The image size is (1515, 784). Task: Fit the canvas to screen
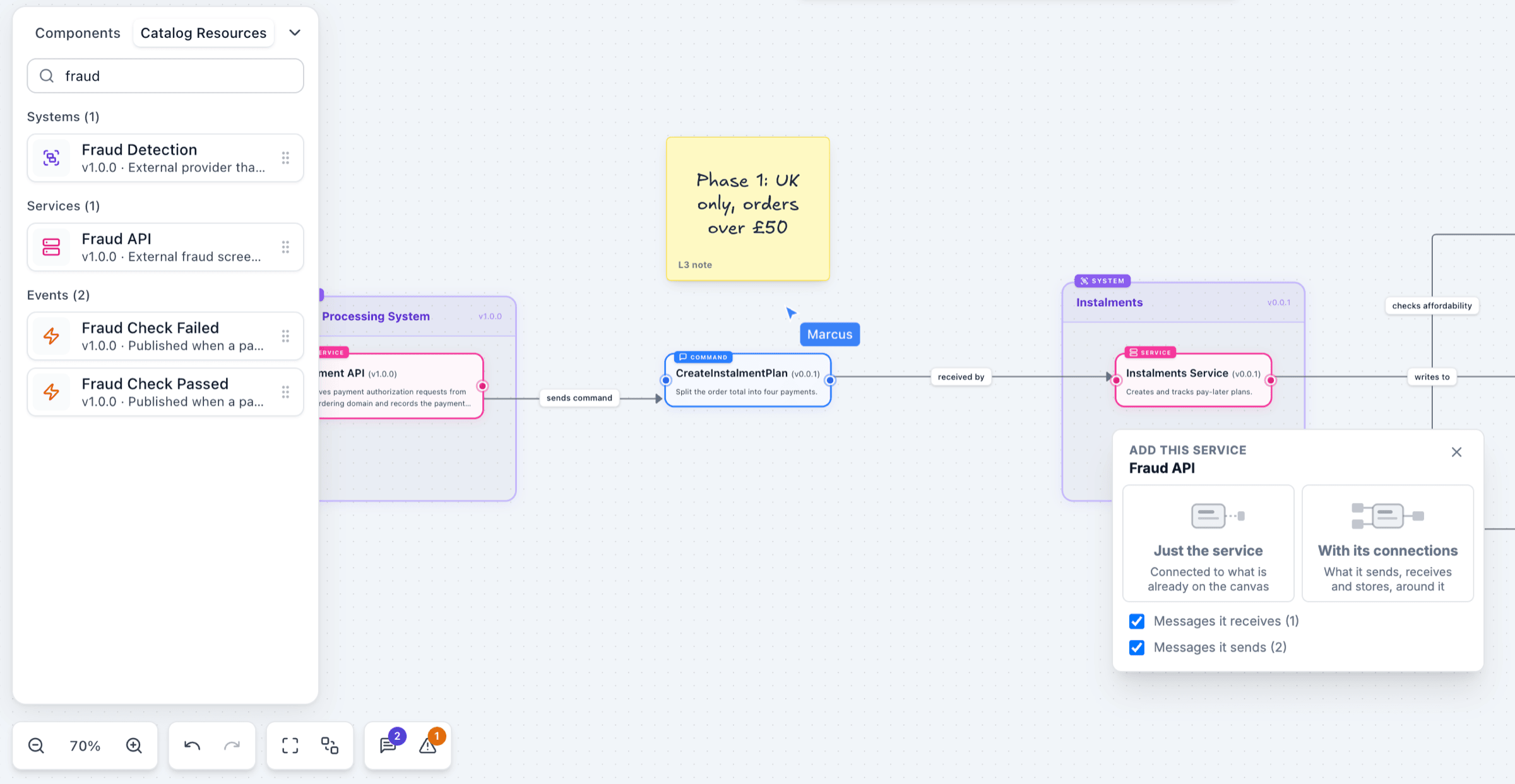coord(290,745)
